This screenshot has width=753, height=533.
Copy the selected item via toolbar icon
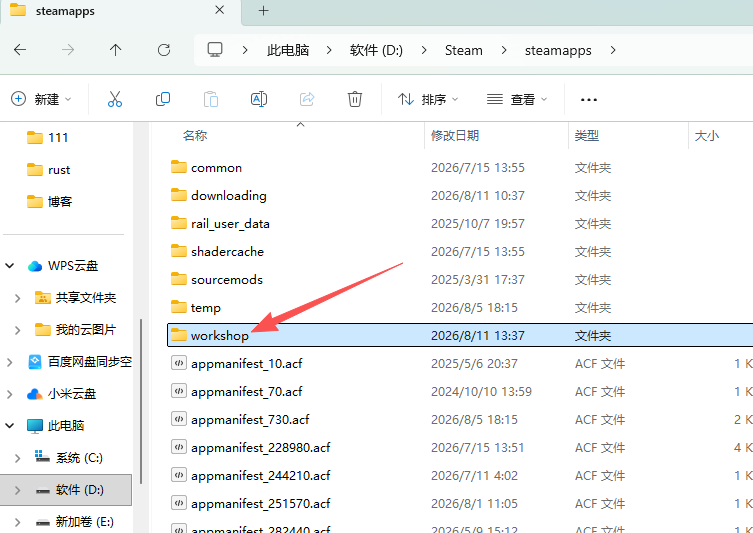[163, 99]
